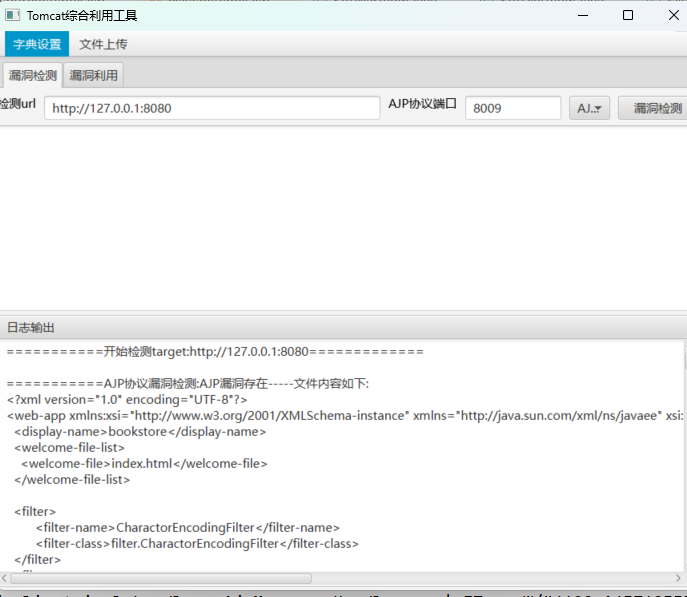Click the 日志输出 panel header
The width and height of the screenshot is (687, 597).
pyautogui.click(x=344, y=327)
